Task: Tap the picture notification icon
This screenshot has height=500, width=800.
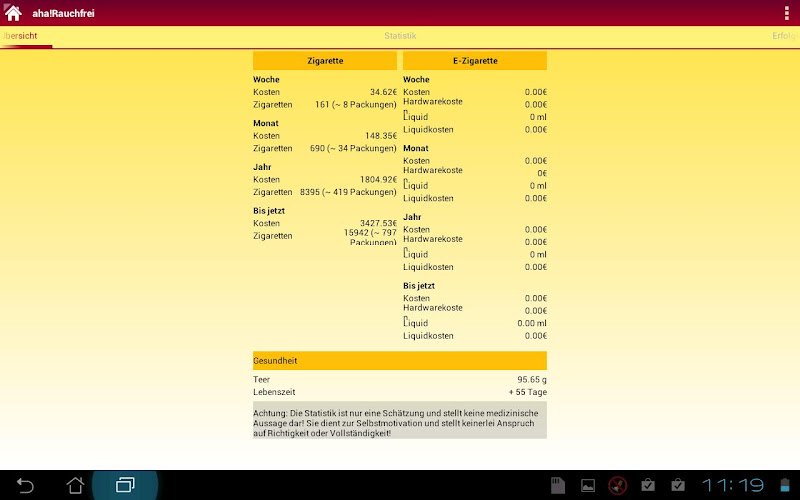Action: [588, 486]
